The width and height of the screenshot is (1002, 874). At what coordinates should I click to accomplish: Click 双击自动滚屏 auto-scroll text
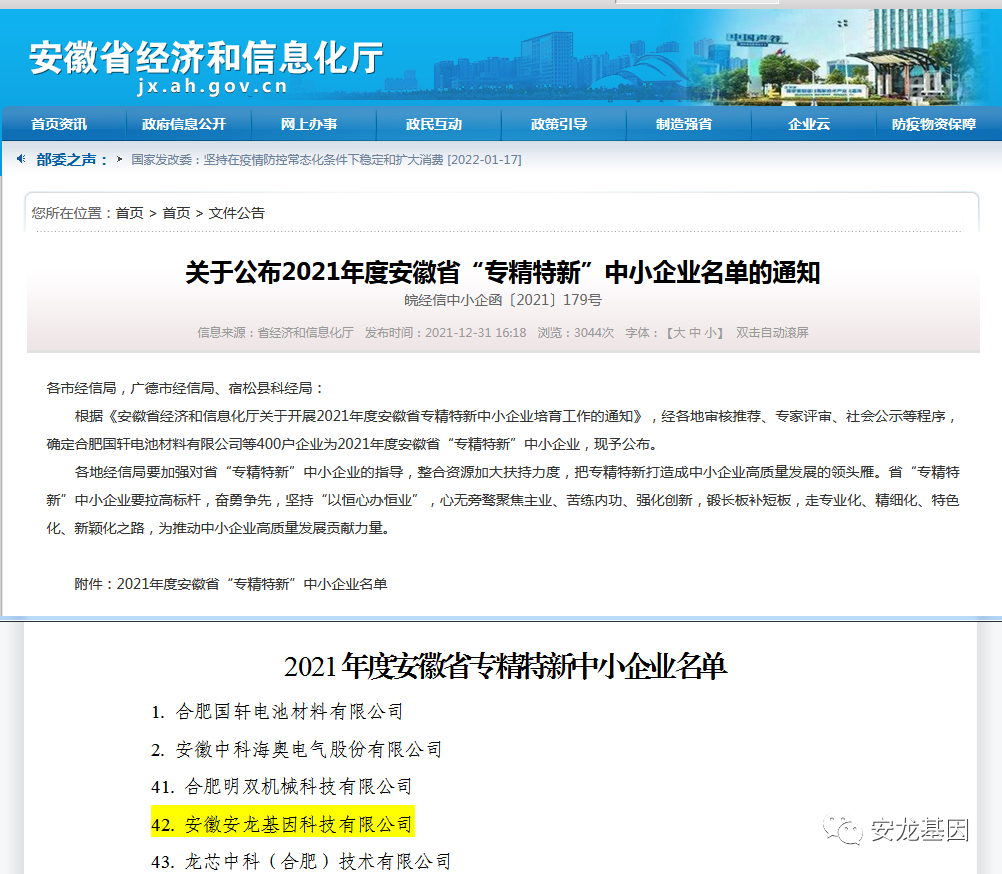[772, 333]
